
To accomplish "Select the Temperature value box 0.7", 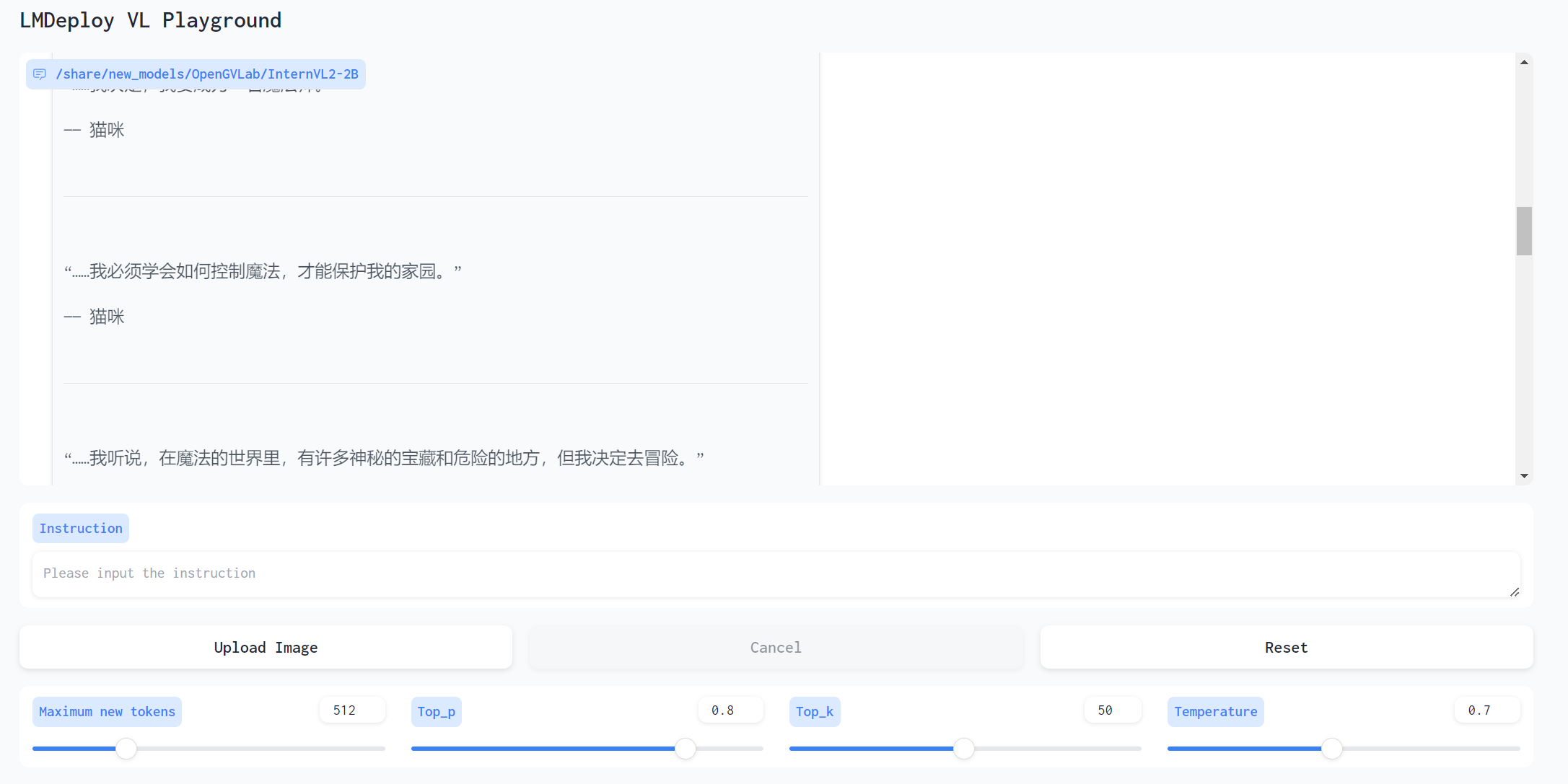I will pos(1487,710).
